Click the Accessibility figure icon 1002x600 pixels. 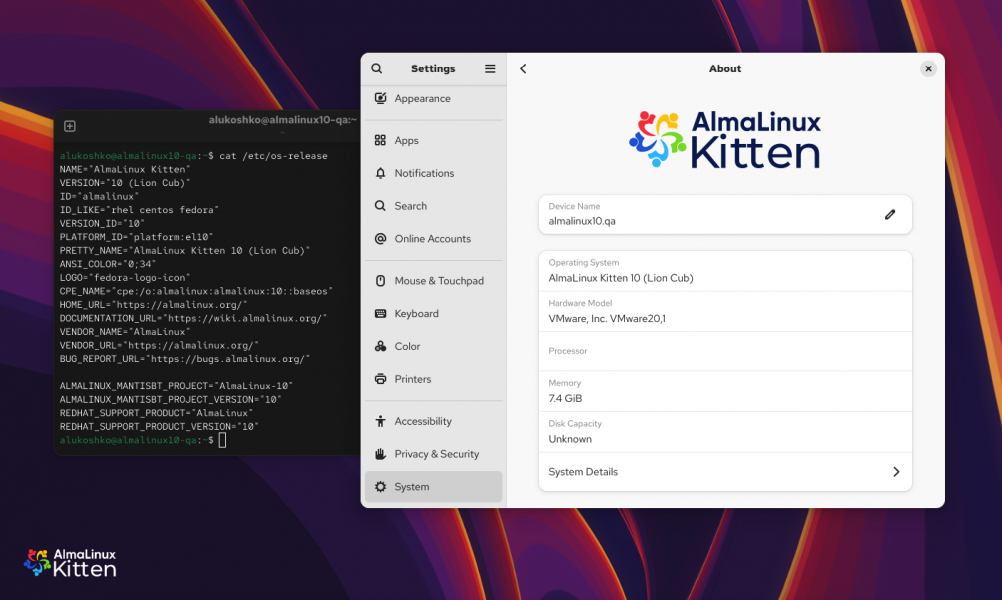(x=380, y=421)
